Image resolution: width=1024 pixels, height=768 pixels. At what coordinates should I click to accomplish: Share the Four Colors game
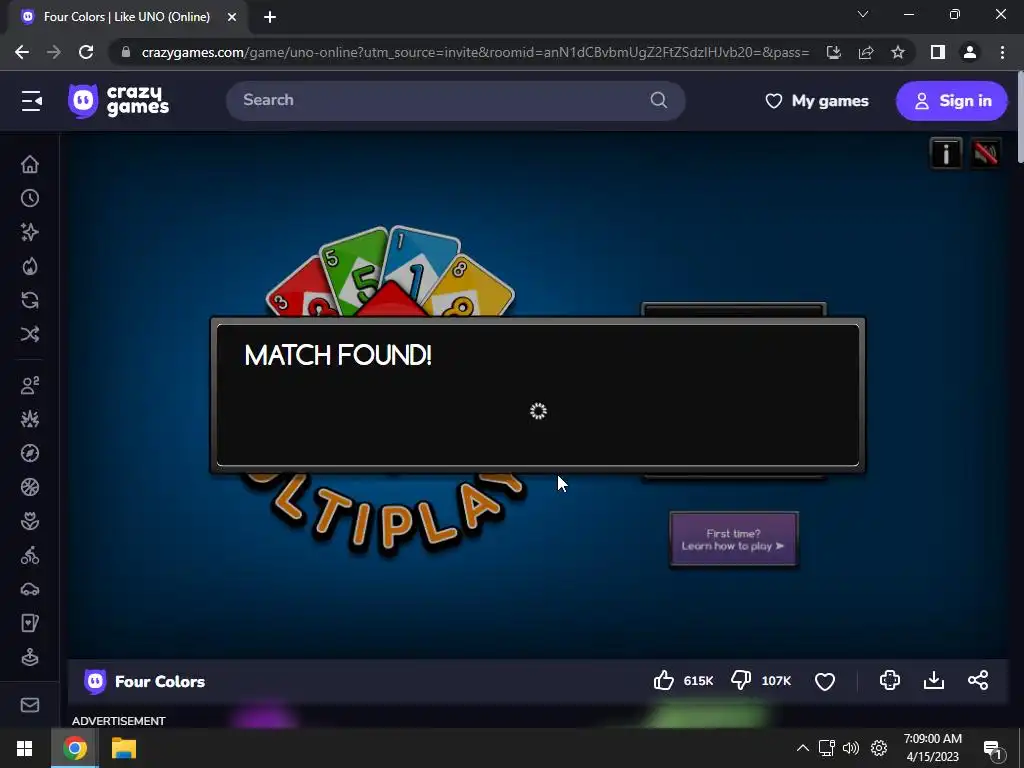point(978,680)
